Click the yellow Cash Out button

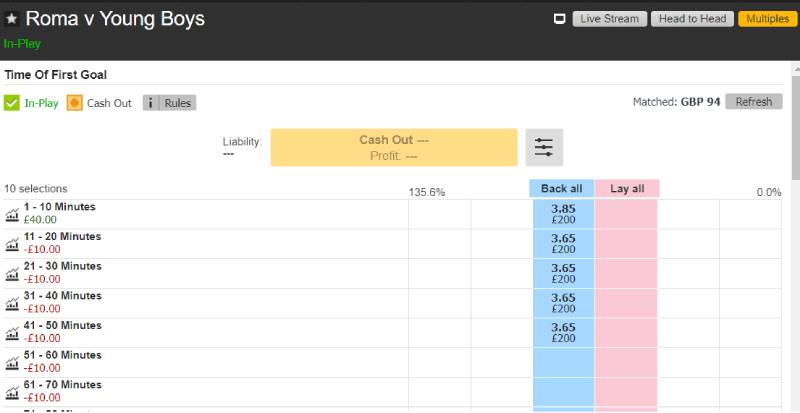coord(393,147)
